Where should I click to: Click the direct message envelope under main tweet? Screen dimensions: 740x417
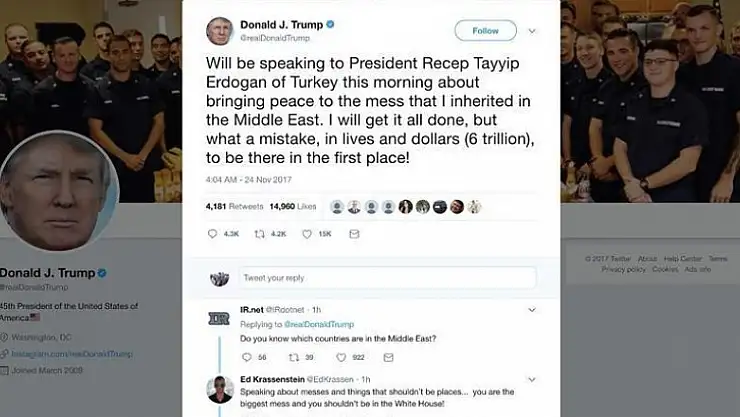354,234
